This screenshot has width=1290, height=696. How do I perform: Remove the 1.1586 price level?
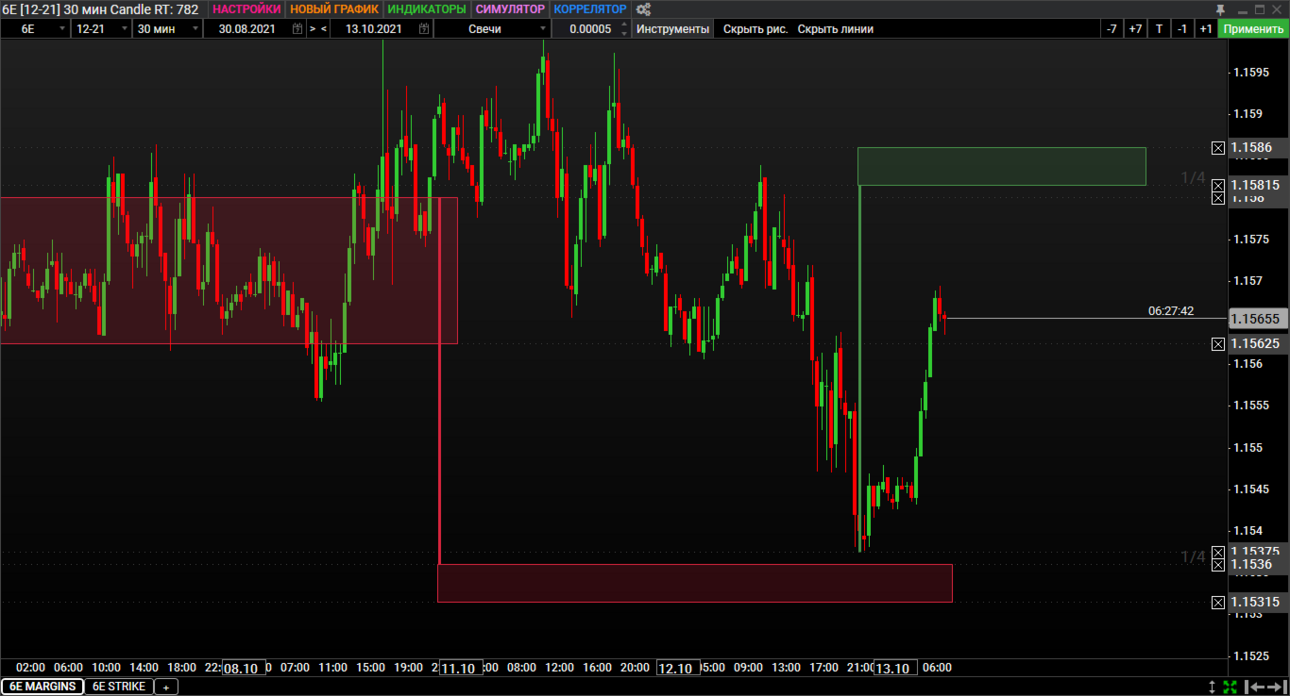(1218, 148)
